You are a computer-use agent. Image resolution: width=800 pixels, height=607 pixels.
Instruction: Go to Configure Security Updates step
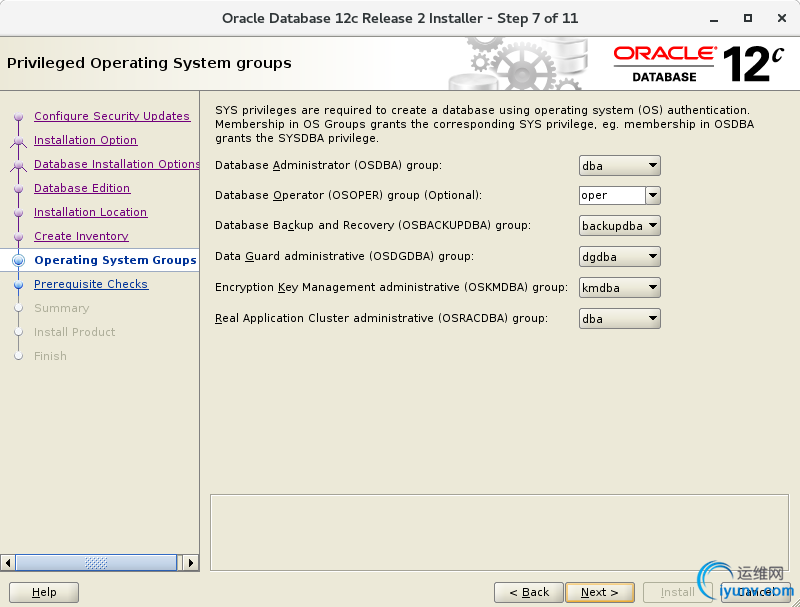(x=112, y=116)
